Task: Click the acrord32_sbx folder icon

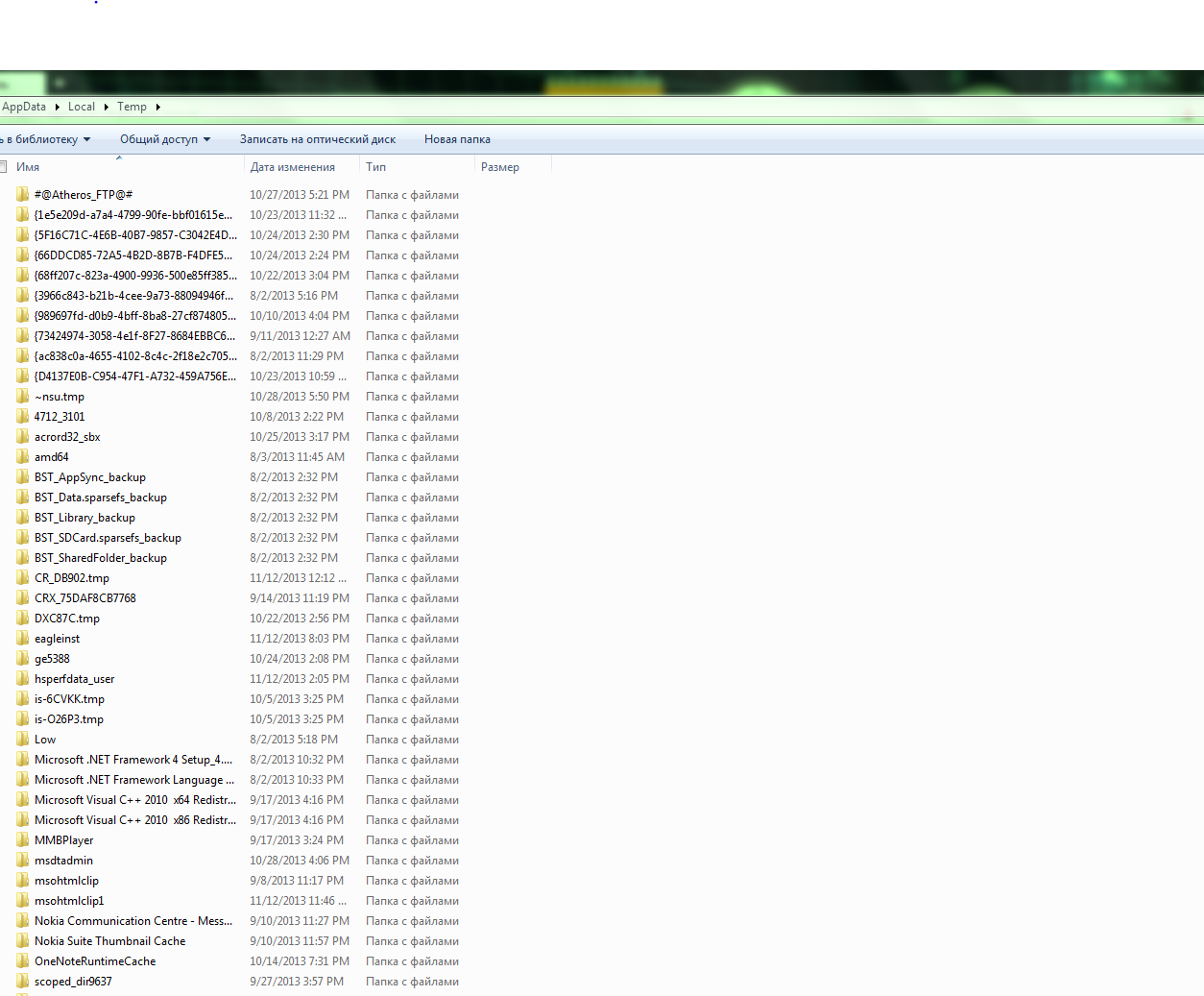Action: pyautogui.click(x=22, y=437)
